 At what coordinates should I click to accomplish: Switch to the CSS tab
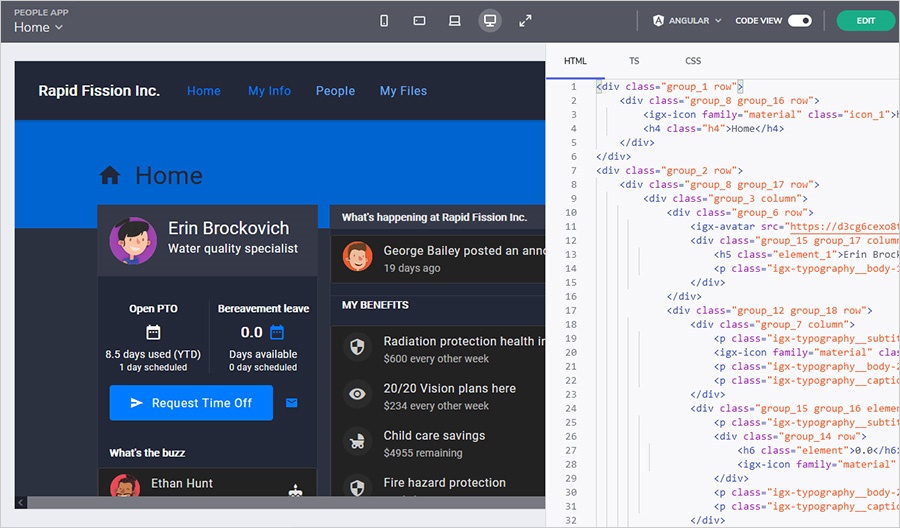(693, 61)
